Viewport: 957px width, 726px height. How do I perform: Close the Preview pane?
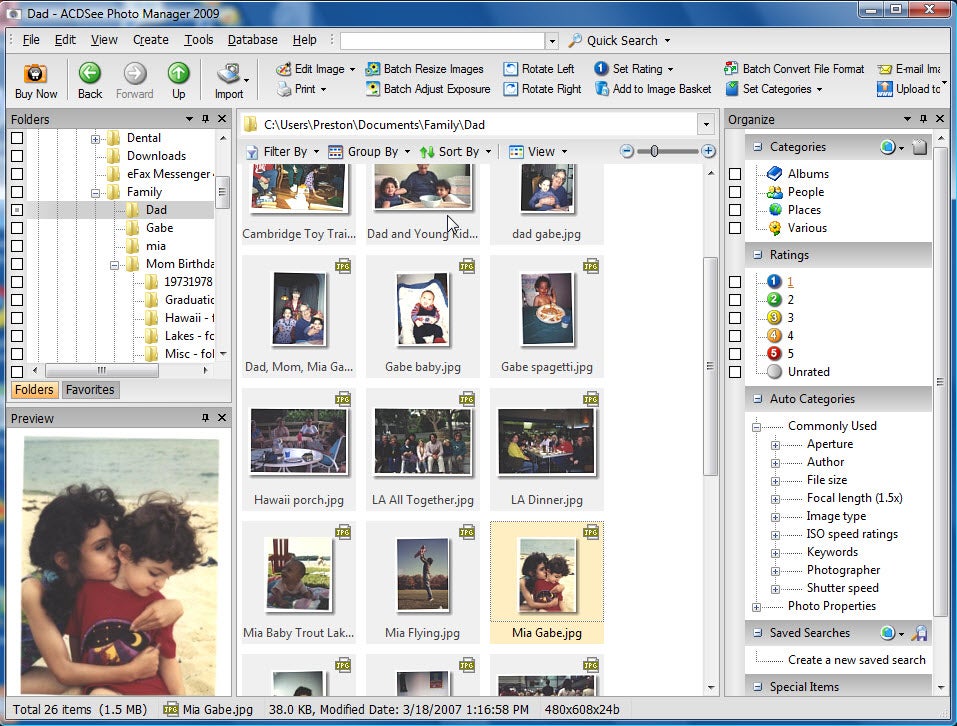pos(222,418)
